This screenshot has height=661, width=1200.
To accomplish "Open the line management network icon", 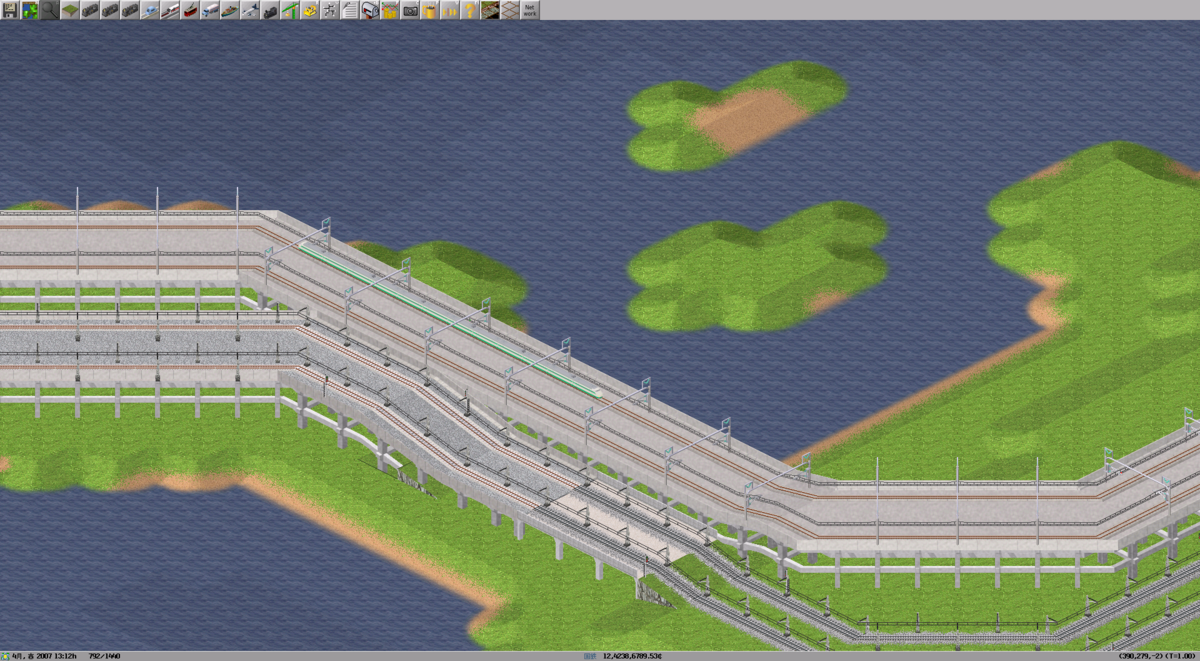I will 330,10.
